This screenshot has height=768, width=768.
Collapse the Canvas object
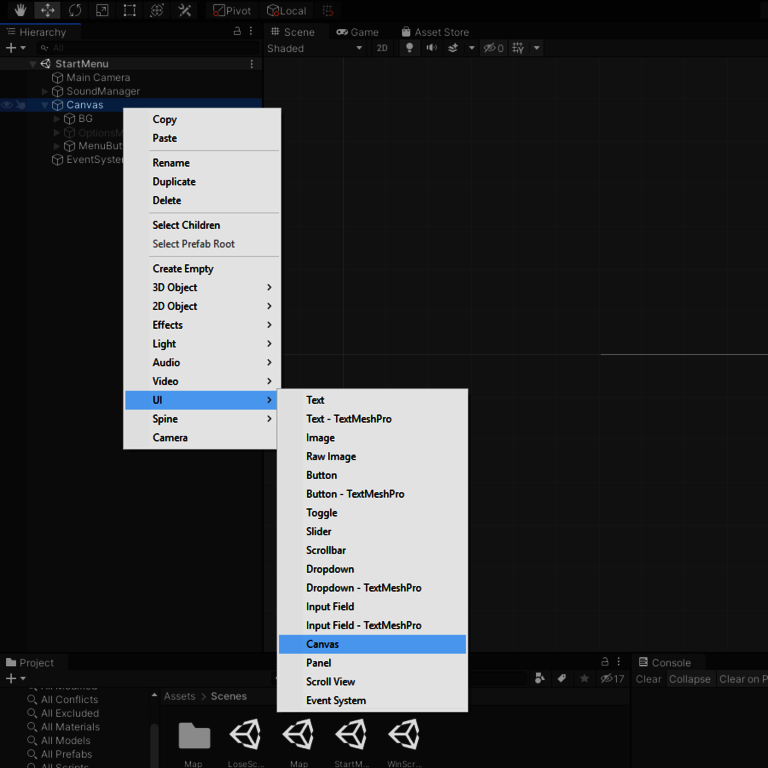pos(45,105)
